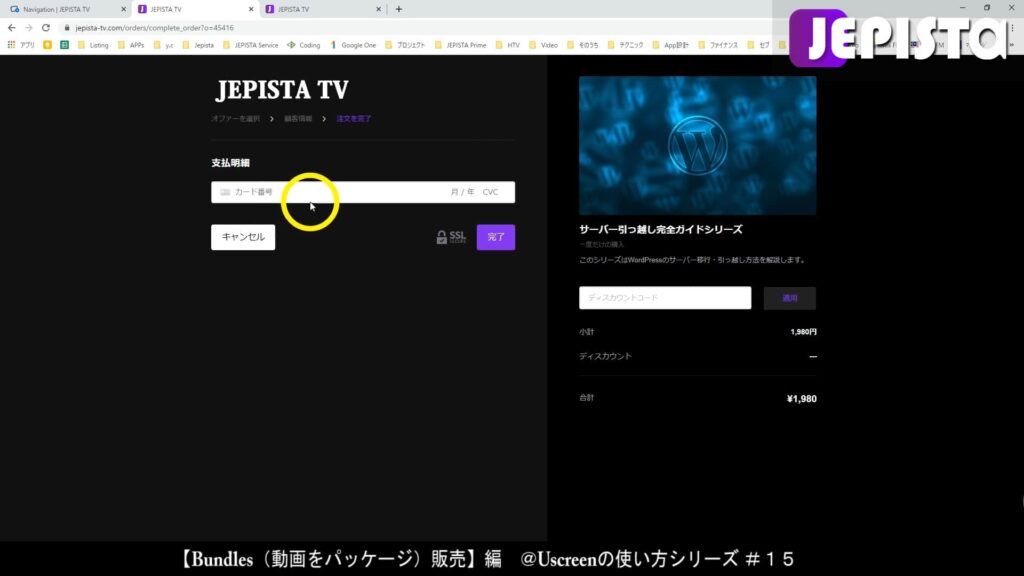Open the ファイナンス bookmark folder

click(x=718, y=45)
